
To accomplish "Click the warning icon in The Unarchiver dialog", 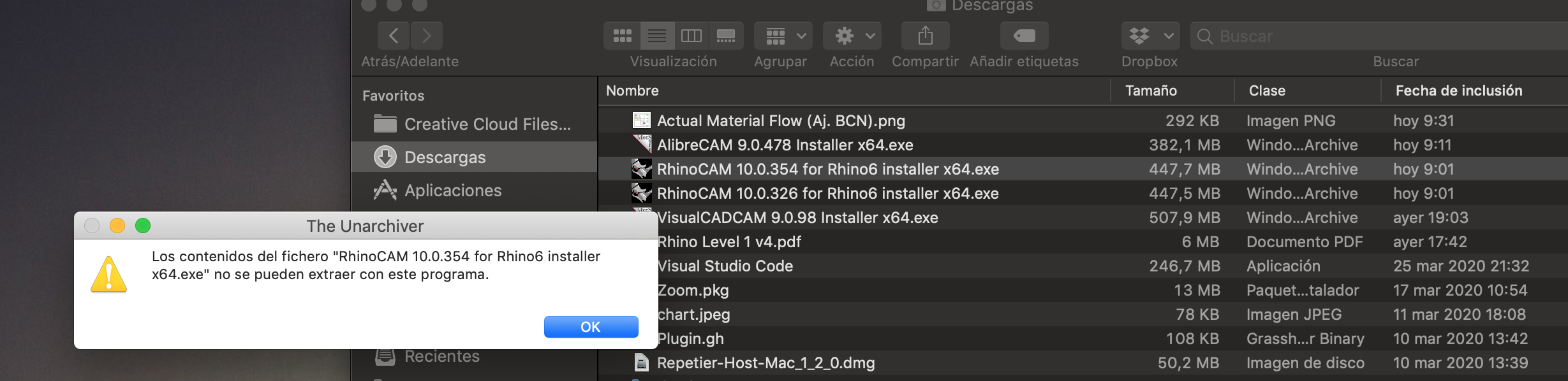I will click(109, 274).
